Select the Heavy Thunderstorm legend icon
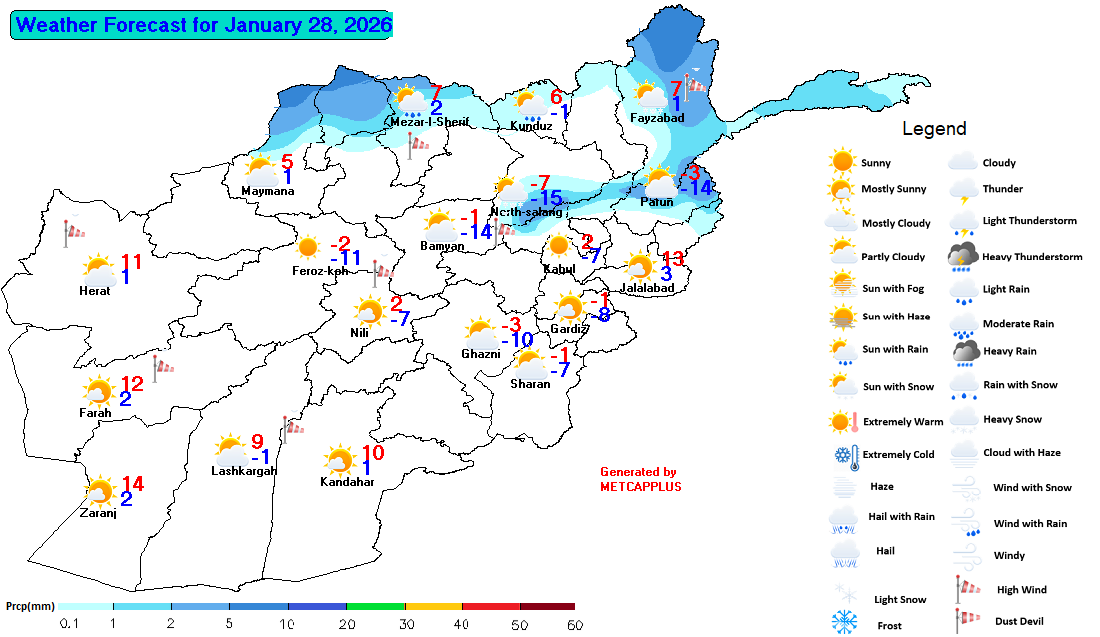This screenshot has width=1100, height=637. 963,257
